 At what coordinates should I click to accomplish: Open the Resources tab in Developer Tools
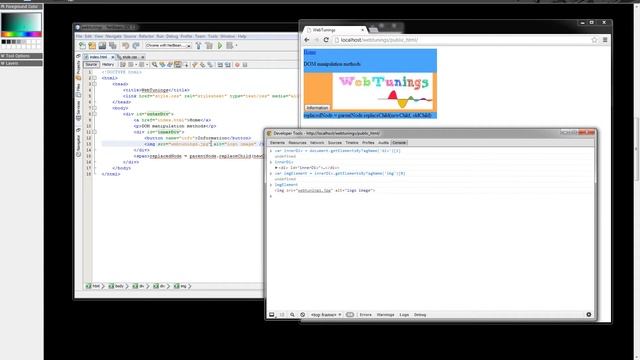click(x=297, y=143)
